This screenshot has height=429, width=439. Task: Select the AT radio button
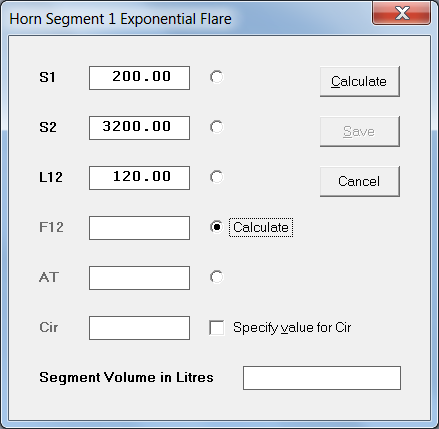217,277
